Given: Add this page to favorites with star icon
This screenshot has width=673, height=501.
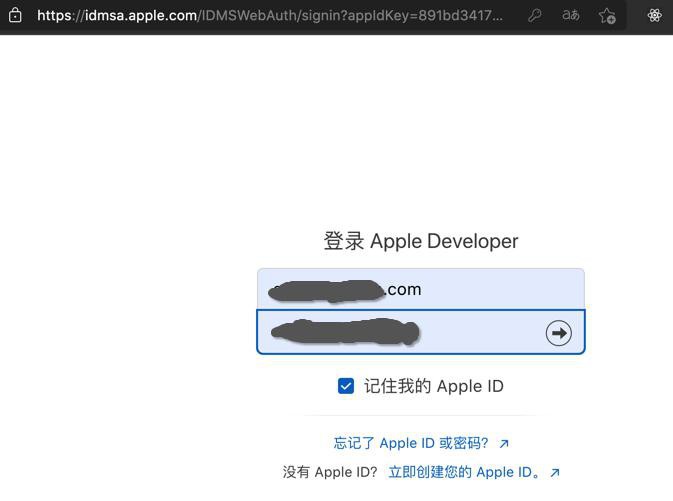Looking at the screenshot, I should click(x=607, y=16).
